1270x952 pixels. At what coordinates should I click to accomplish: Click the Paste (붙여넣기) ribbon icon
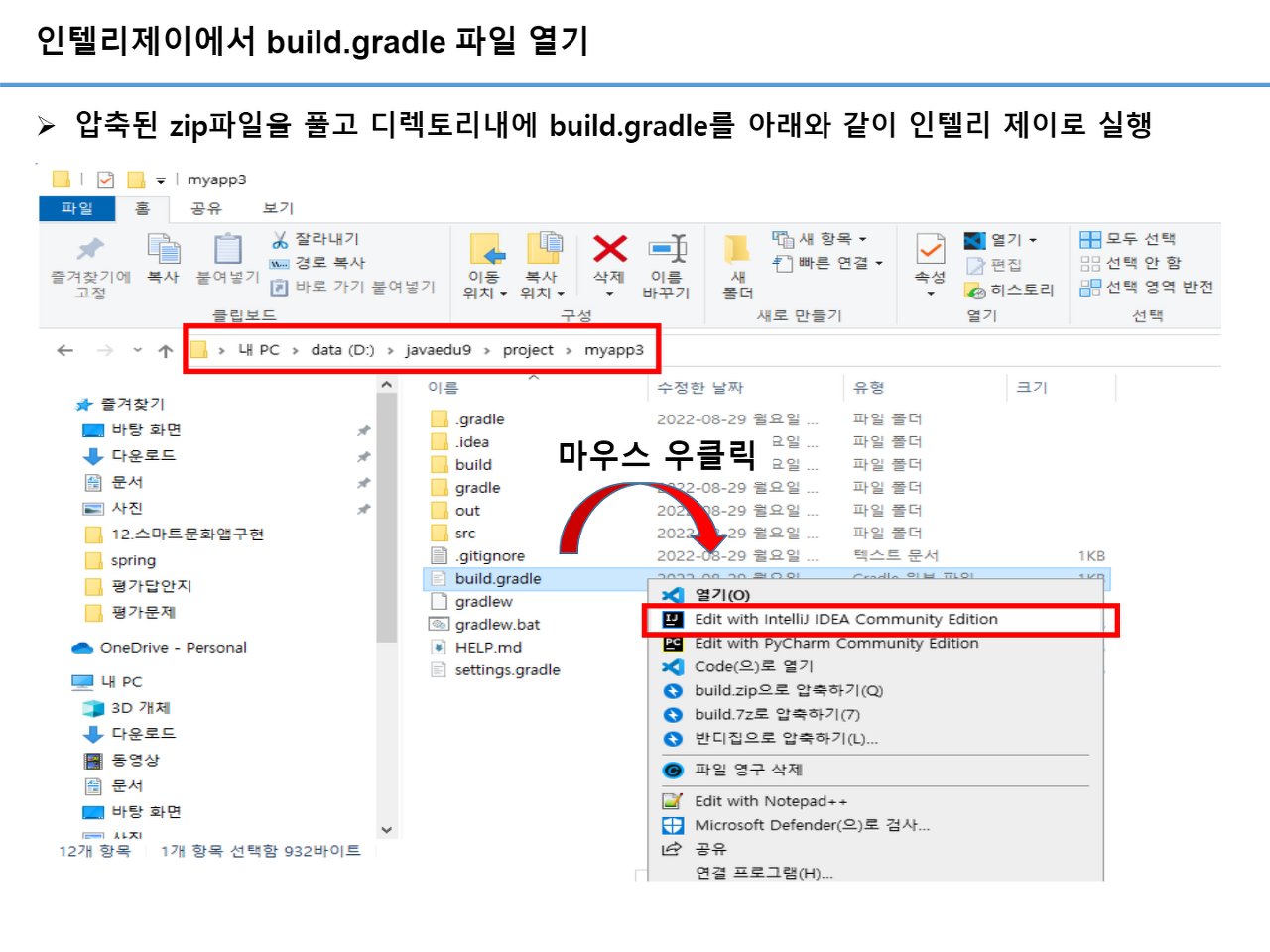(x=228, y=248)
